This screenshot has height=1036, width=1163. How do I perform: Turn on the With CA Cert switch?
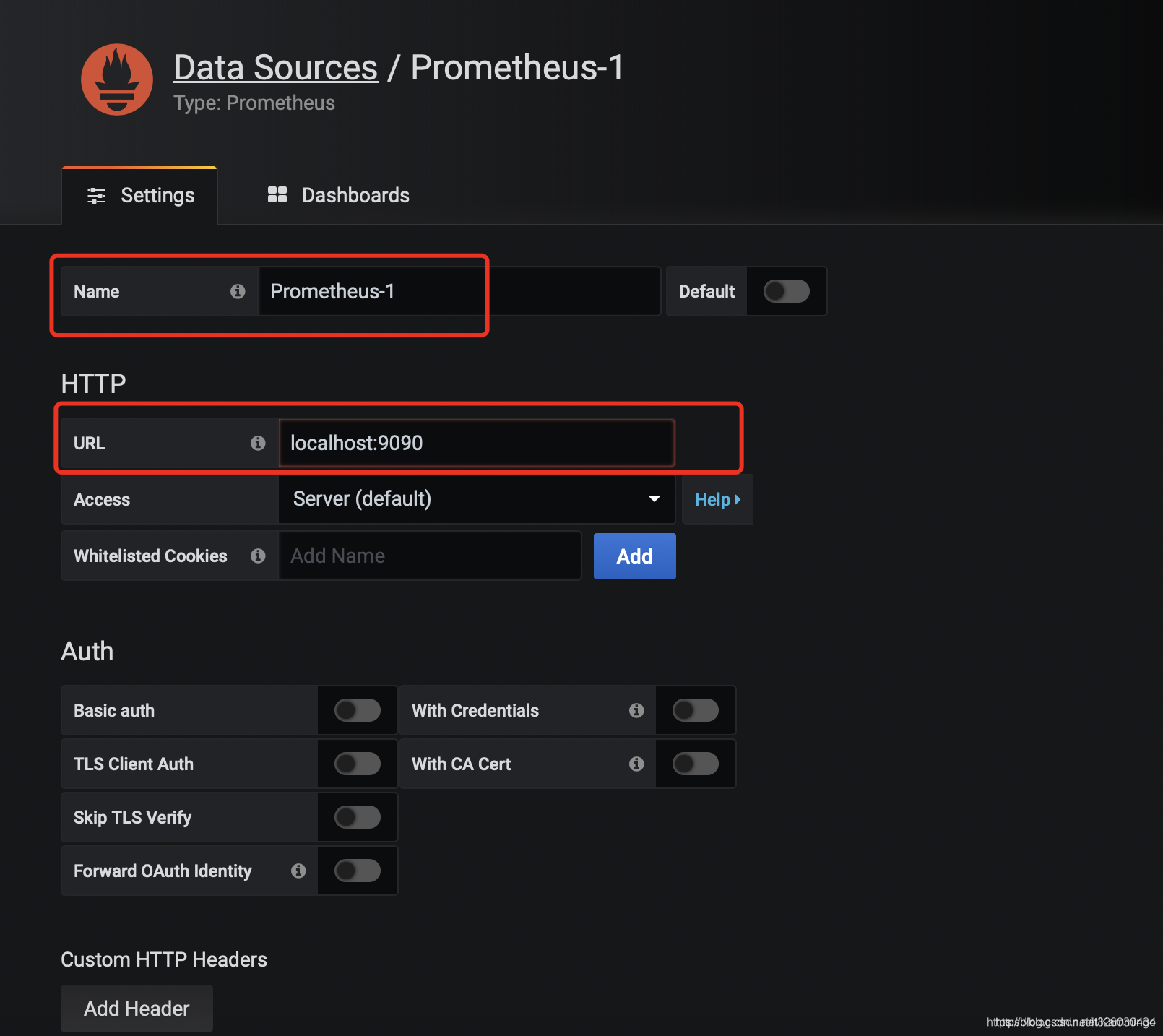[696, 764]
